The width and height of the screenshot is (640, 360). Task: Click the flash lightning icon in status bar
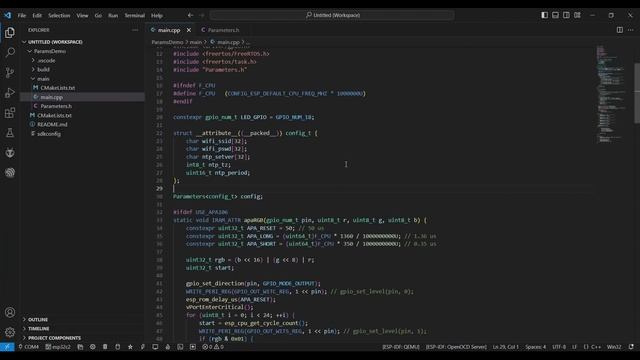point(142,347)
